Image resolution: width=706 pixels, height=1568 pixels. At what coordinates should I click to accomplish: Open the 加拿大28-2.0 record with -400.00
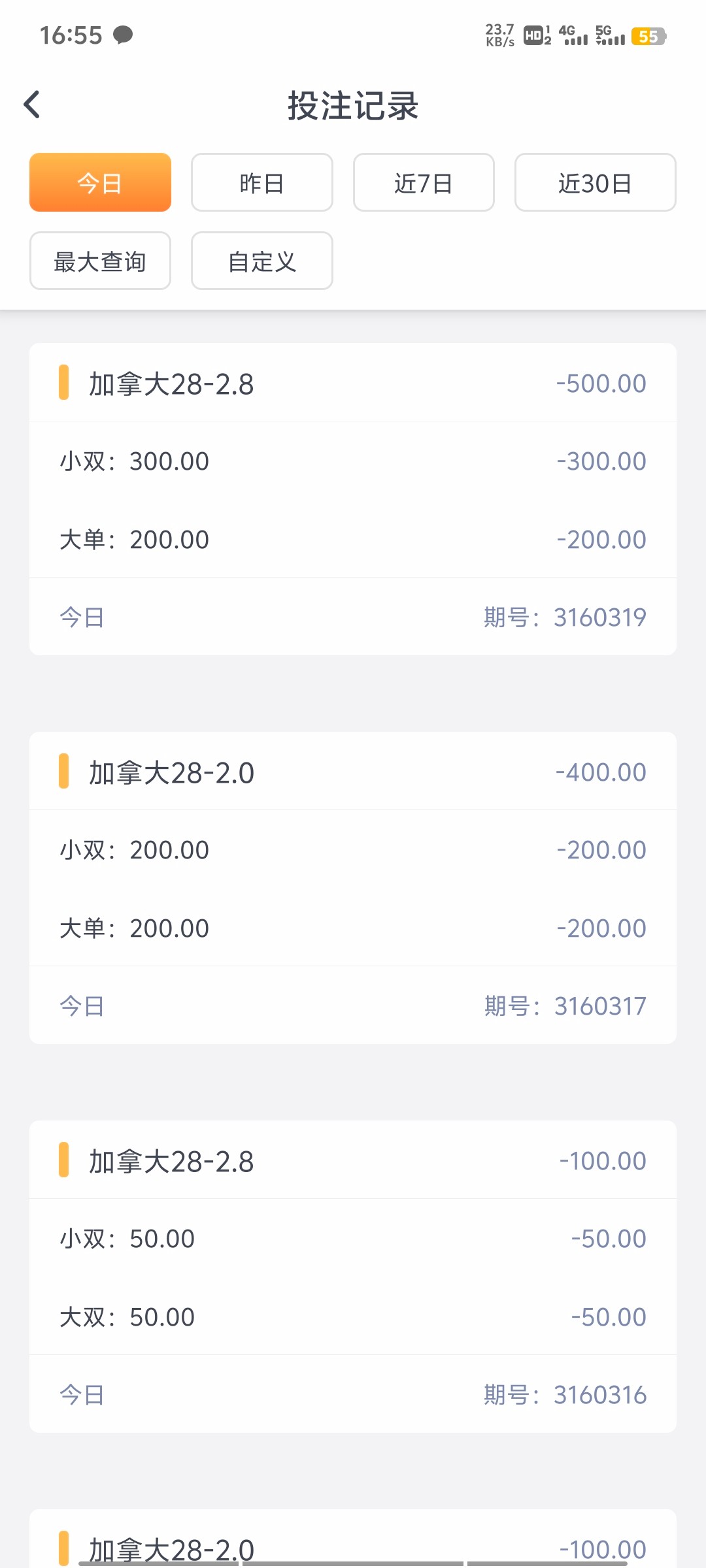pos(353,772)
